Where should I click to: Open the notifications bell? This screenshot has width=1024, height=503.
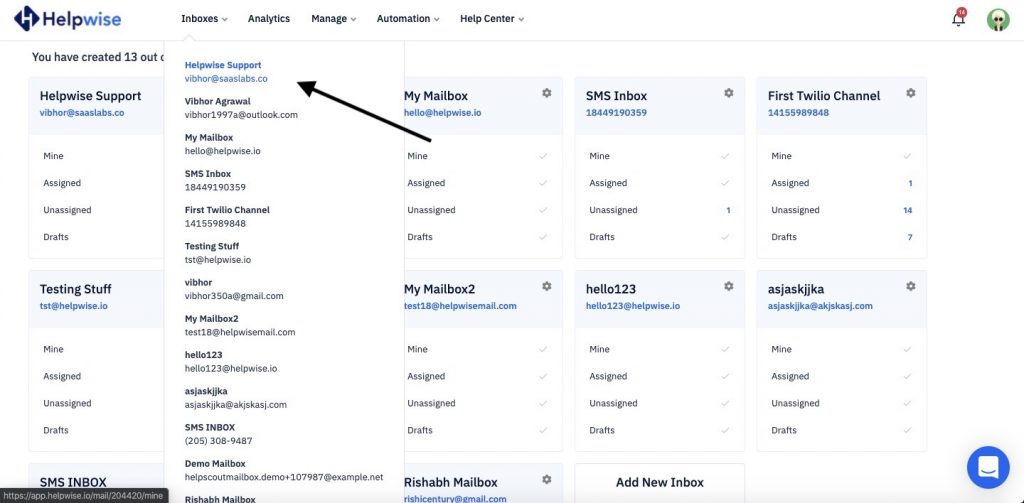point(958,18)
